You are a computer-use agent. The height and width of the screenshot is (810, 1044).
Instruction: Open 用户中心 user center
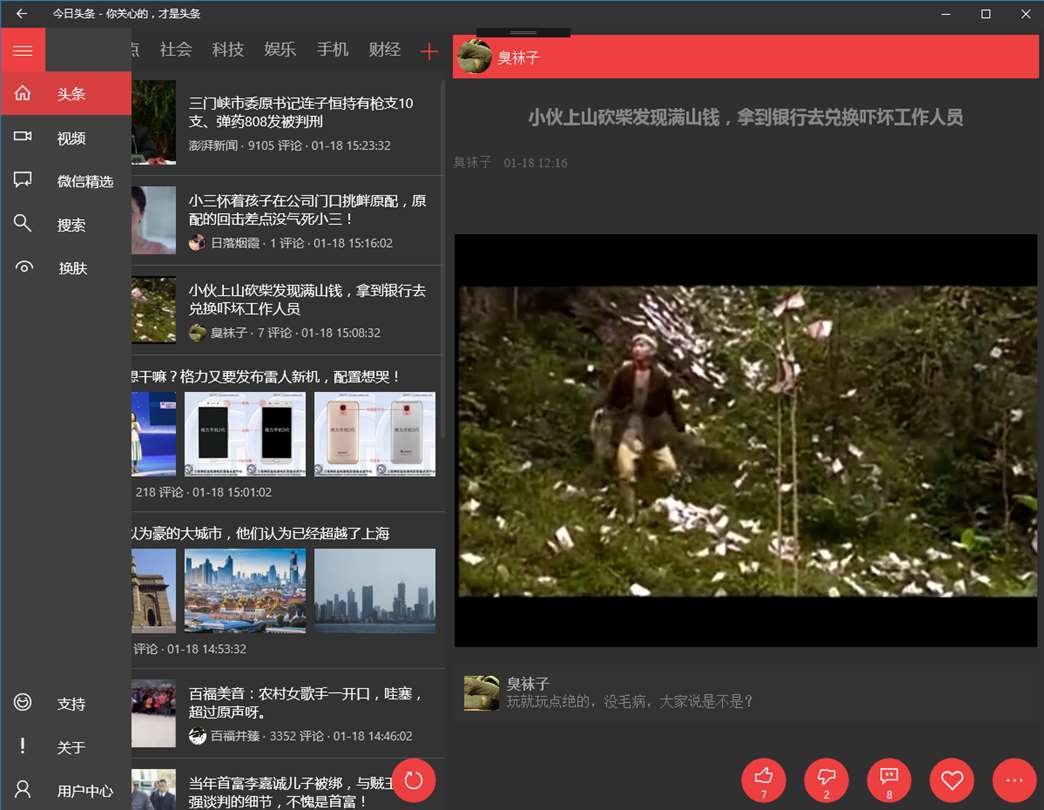[x=66, y=790]
